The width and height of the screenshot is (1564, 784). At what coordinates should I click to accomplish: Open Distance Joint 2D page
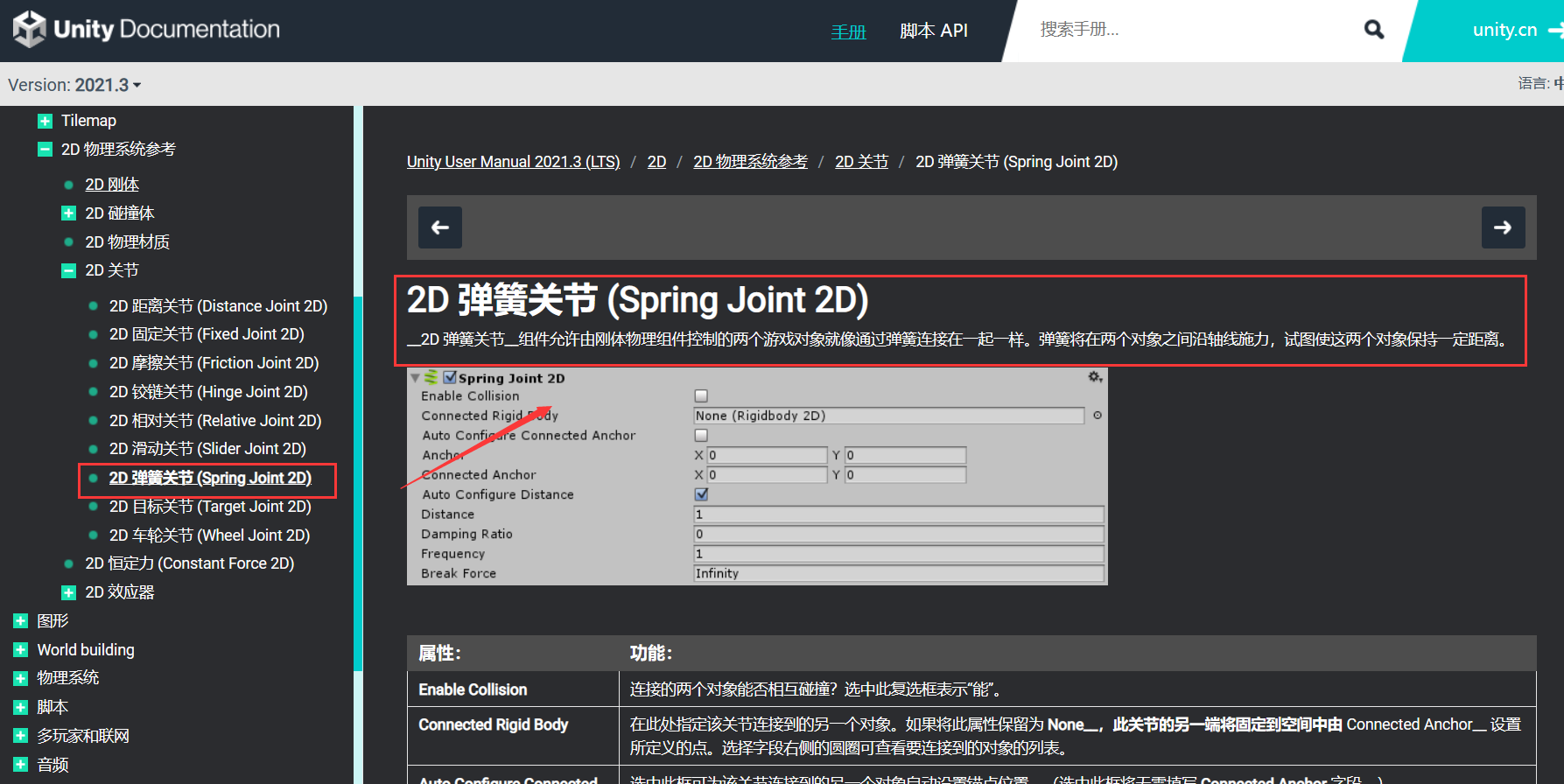[x=218, y=306]
